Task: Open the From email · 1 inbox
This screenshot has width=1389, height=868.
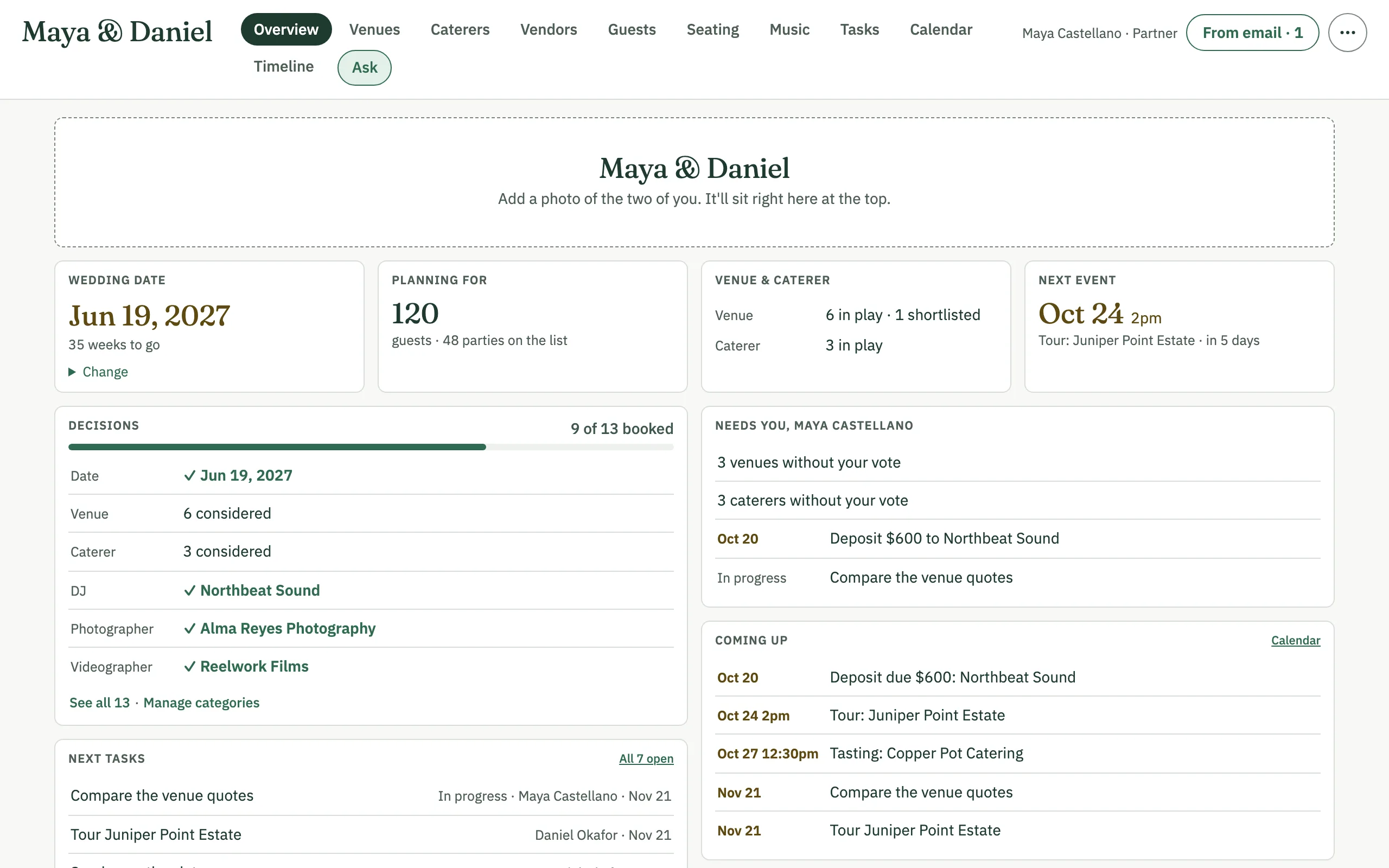Action: [1252, 33]
